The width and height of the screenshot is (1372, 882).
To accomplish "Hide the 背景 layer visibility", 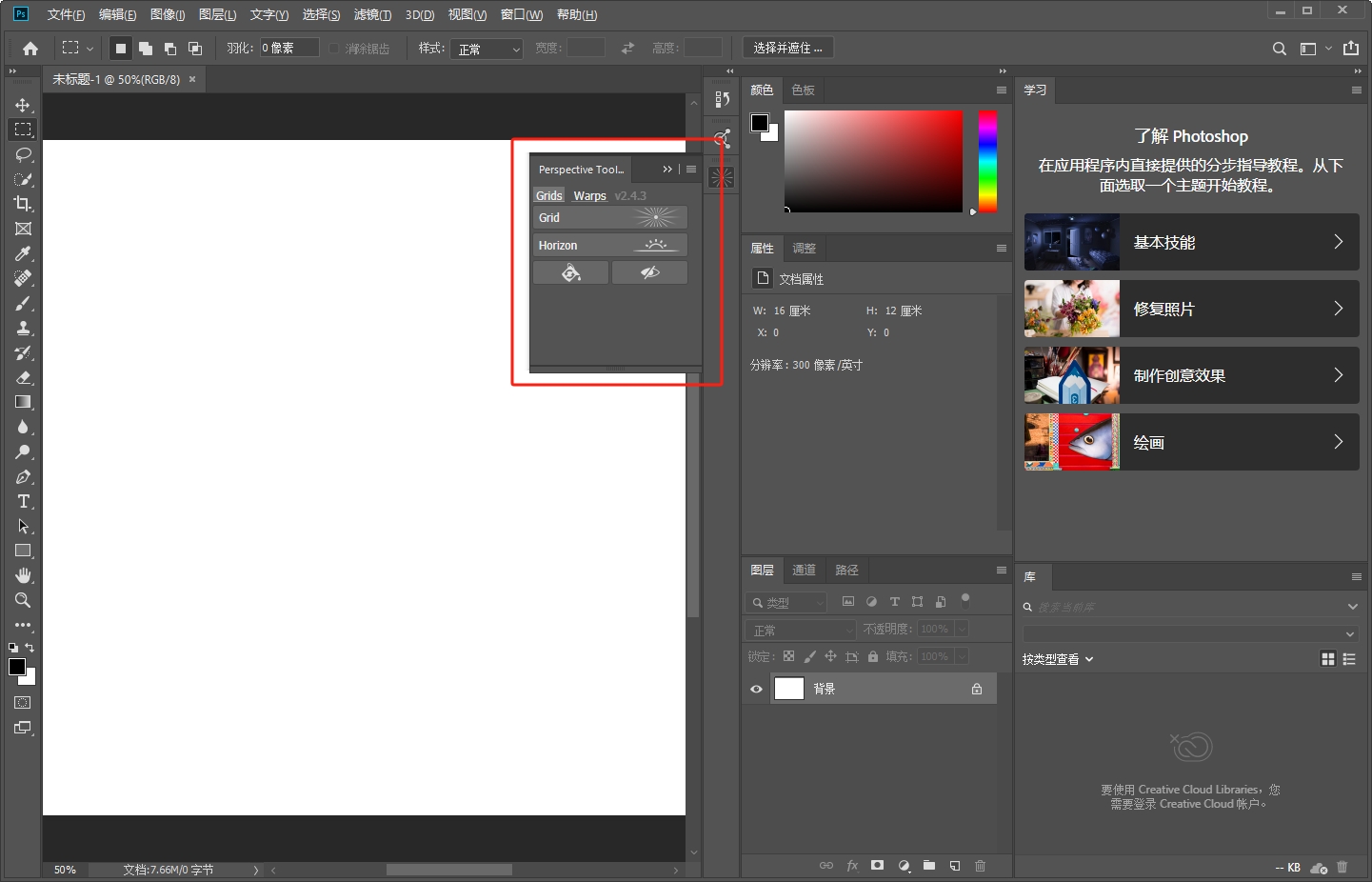I will pyautogui.click(x=756, y=689).
